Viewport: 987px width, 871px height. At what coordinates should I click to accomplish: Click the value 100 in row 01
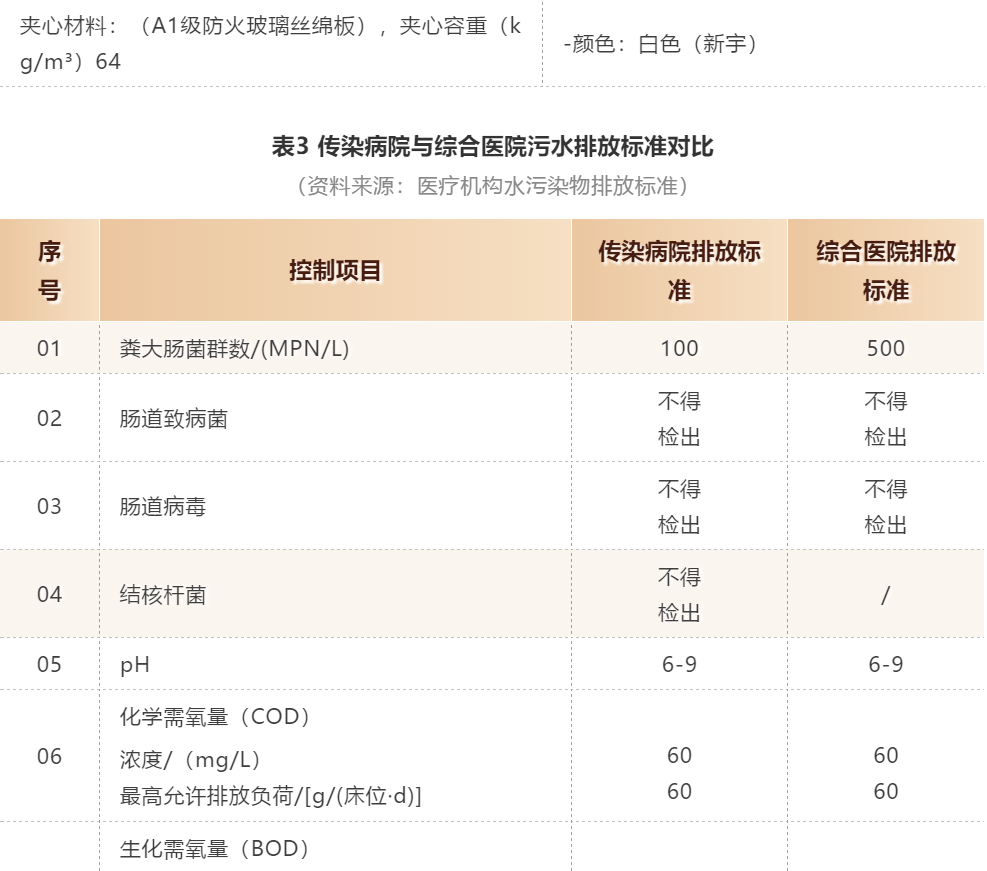(679, 348)
